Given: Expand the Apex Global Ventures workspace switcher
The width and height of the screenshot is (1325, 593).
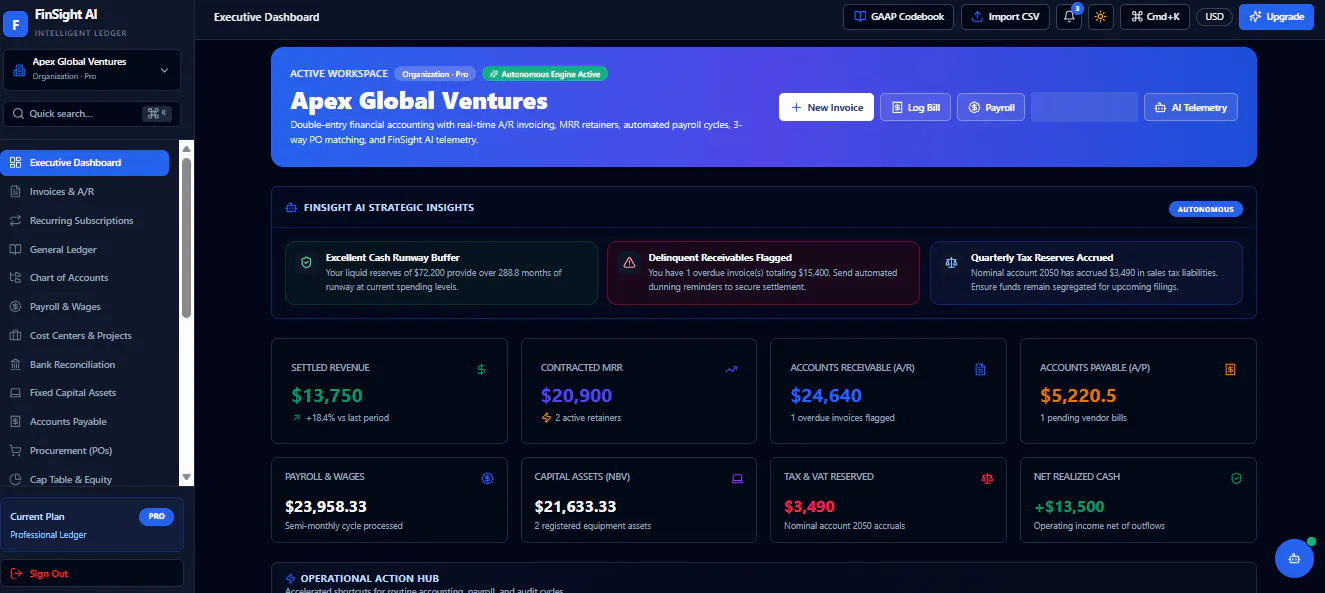Looking at the screenshot, I should pos(92,69).
